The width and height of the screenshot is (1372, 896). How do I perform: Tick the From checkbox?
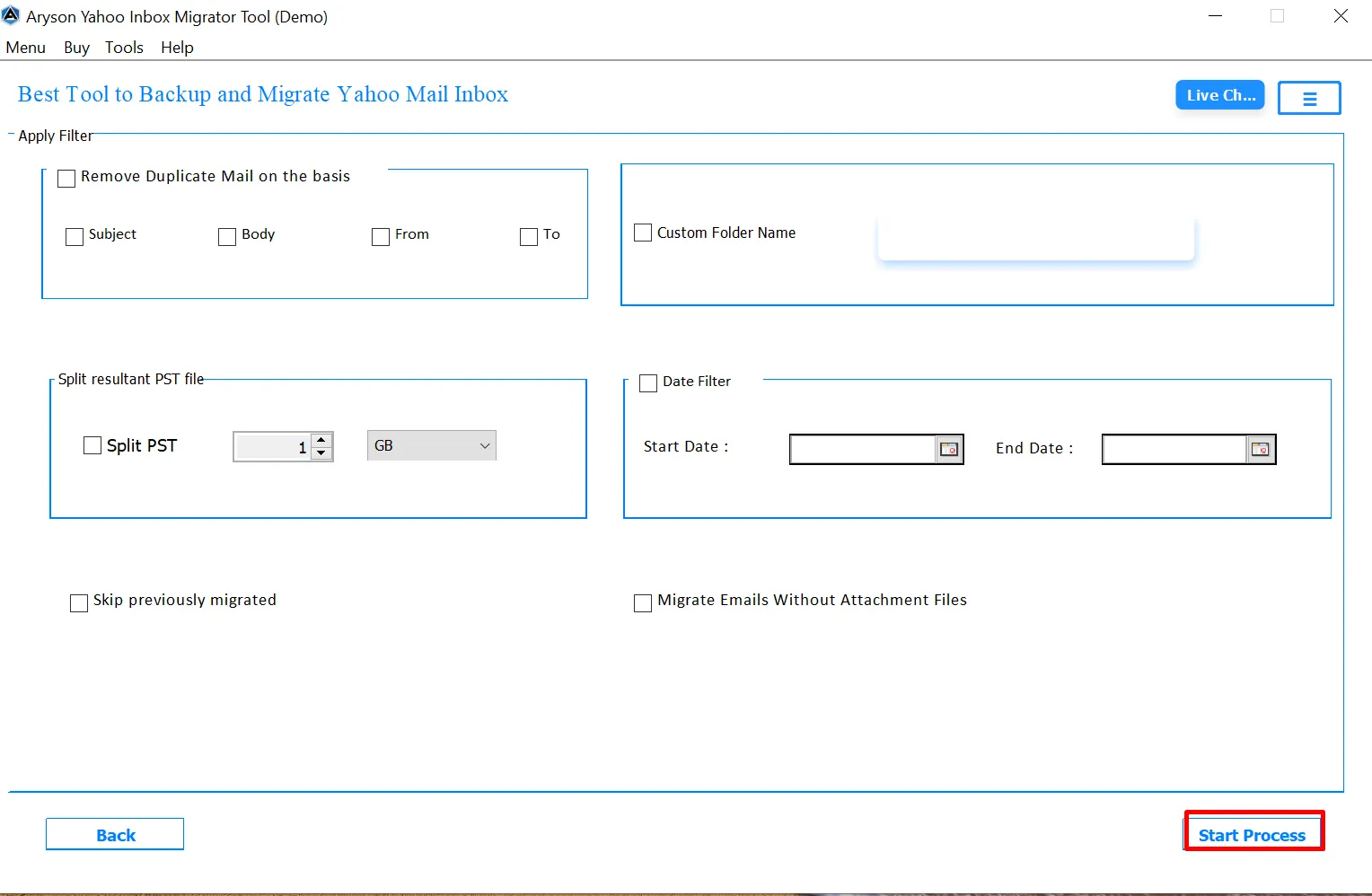[381, 236]
